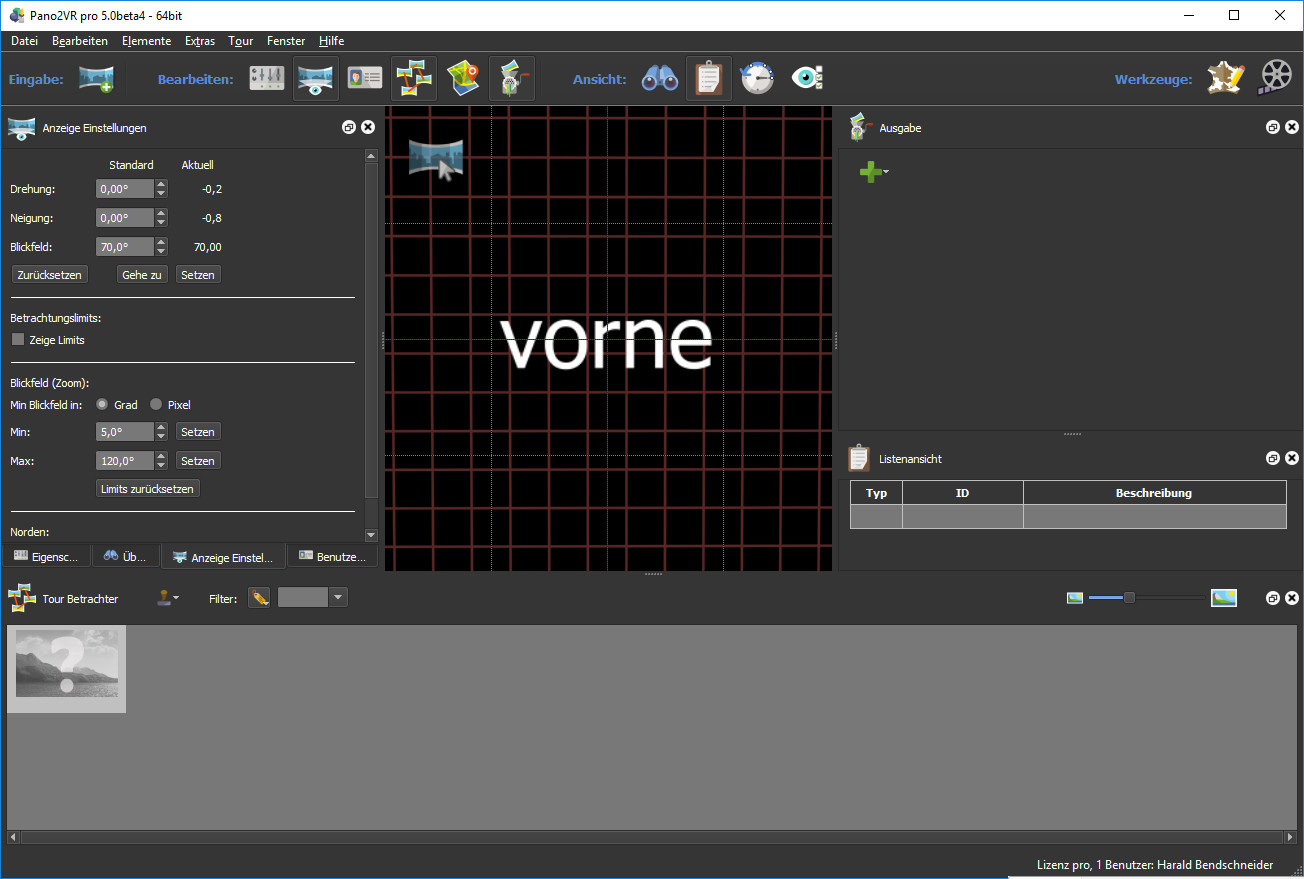
Task: Open the Filter combo box dropdown
Action: click(338, 598)
